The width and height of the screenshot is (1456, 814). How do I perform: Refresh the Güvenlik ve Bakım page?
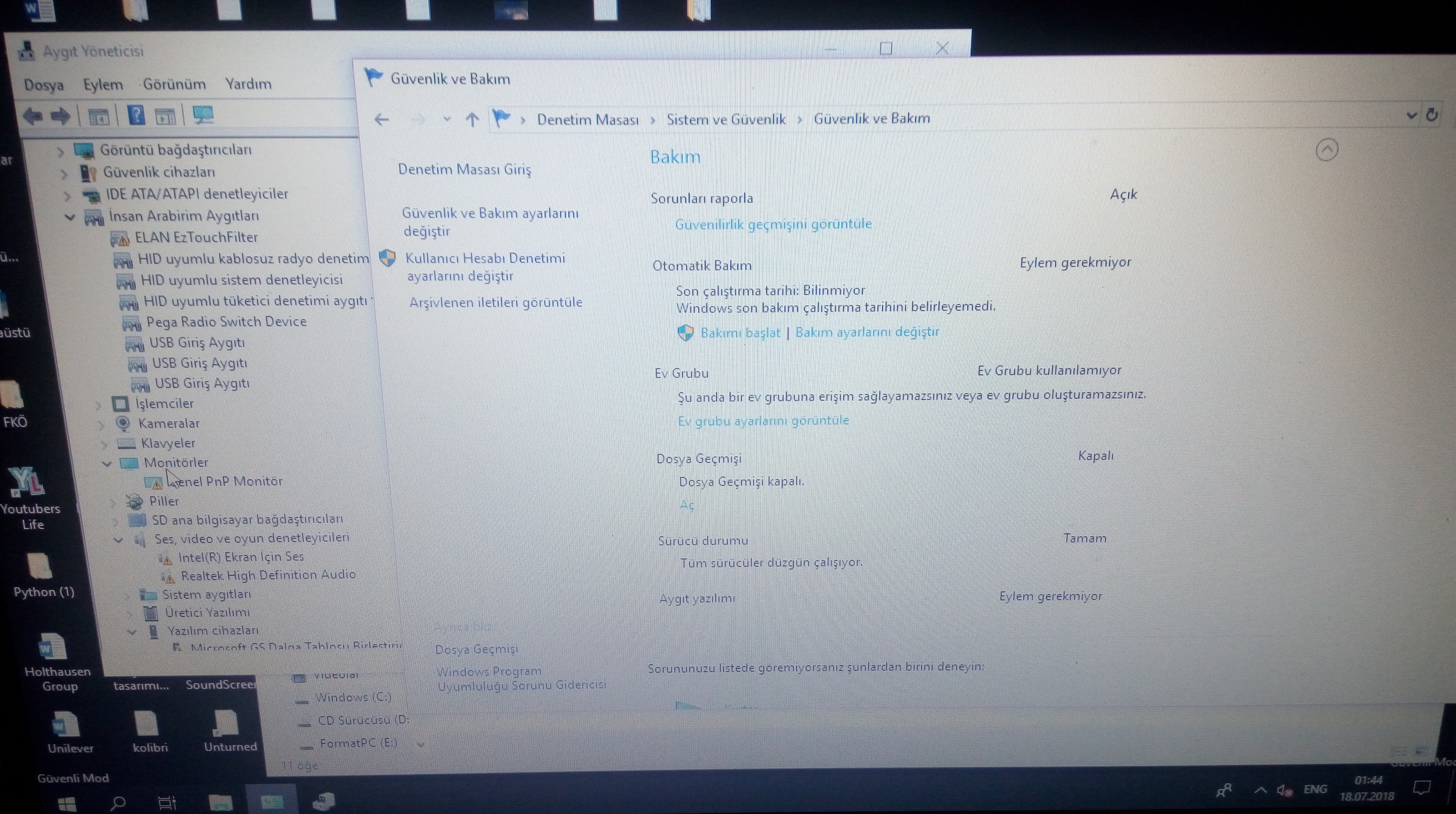(x=1431, y=115)
